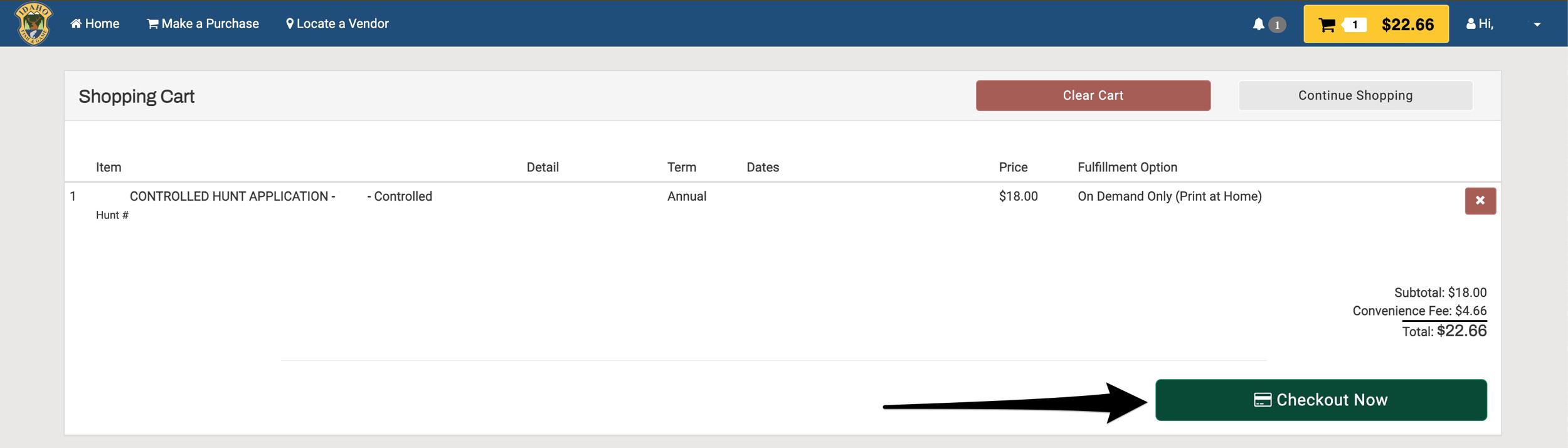1568x448 pixels.
Task: Click the cart item count tag
Action: tap(1354, 25)
